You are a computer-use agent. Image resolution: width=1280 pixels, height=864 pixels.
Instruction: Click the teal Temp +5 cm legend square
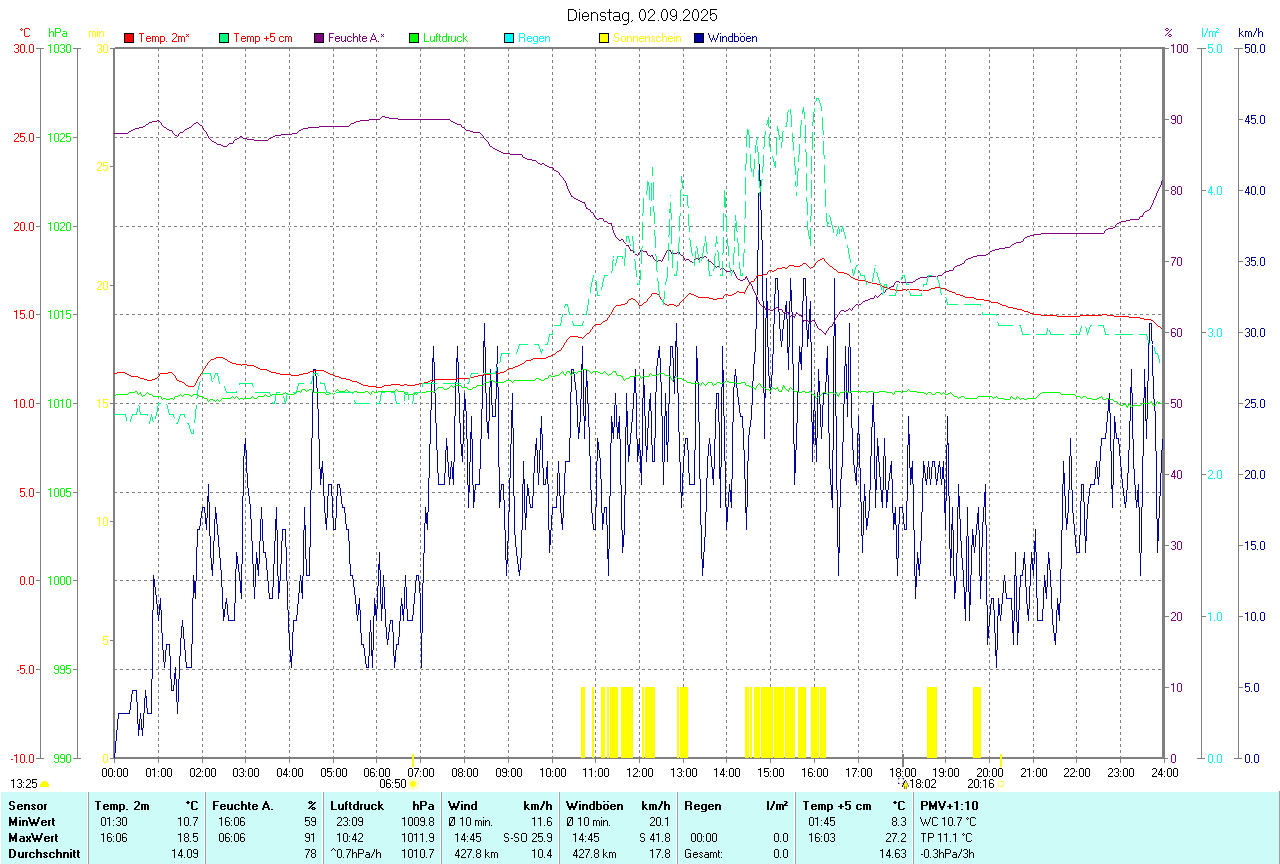pyautogui.click(x=224, y=38)
